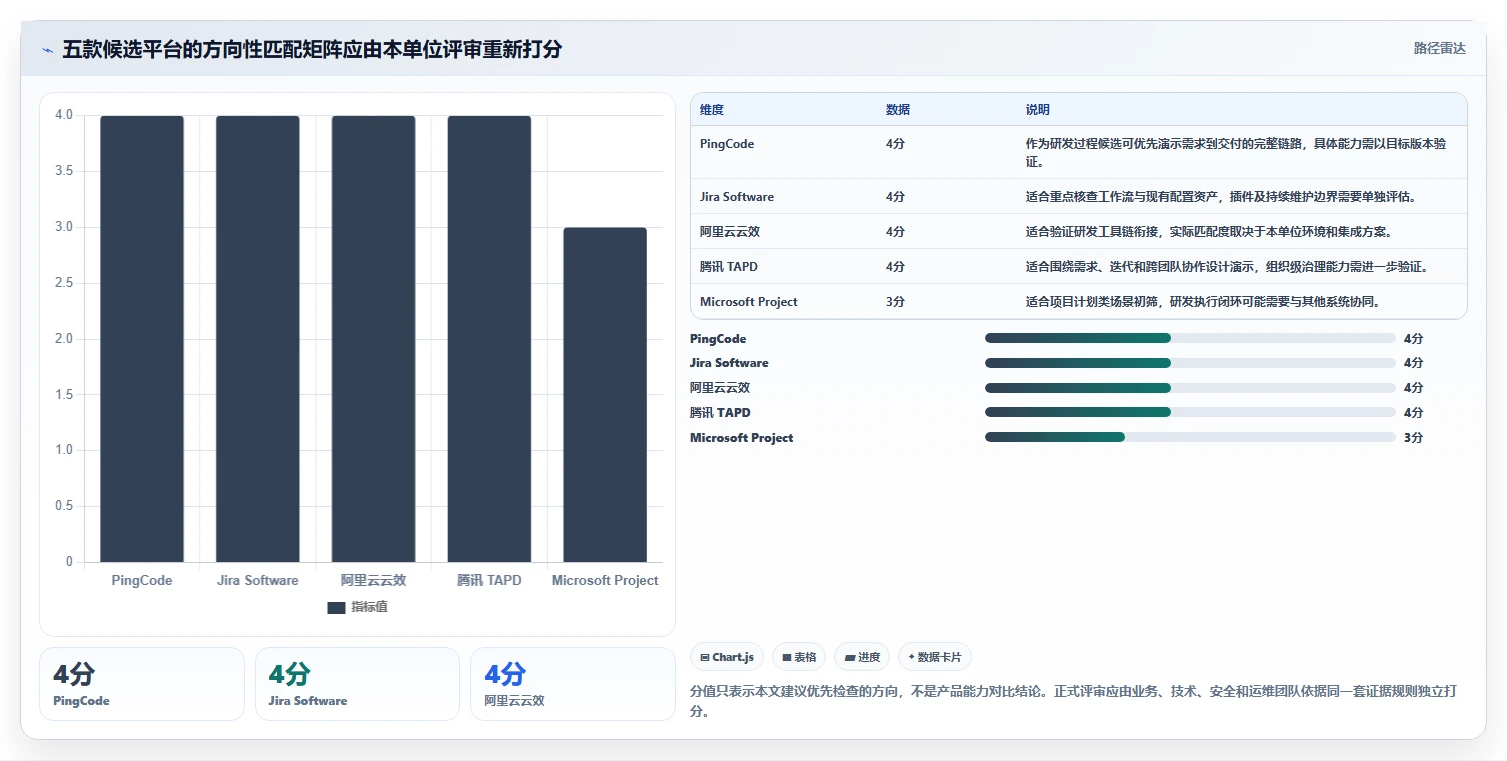The image size is (1507, 761).
Task: Click the 4分 cell in the PingCode table row
Action: point(895,144)
